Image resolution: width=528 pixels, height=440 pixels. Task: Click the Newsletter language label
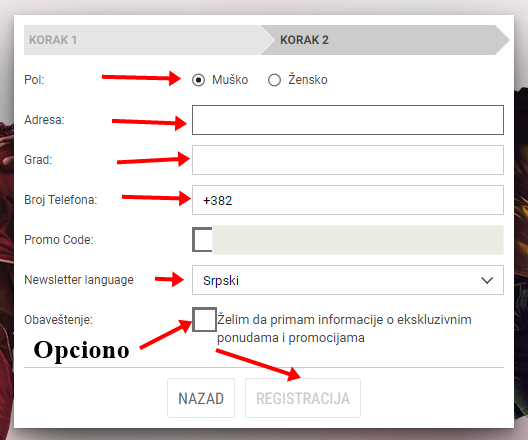(79, 280)
